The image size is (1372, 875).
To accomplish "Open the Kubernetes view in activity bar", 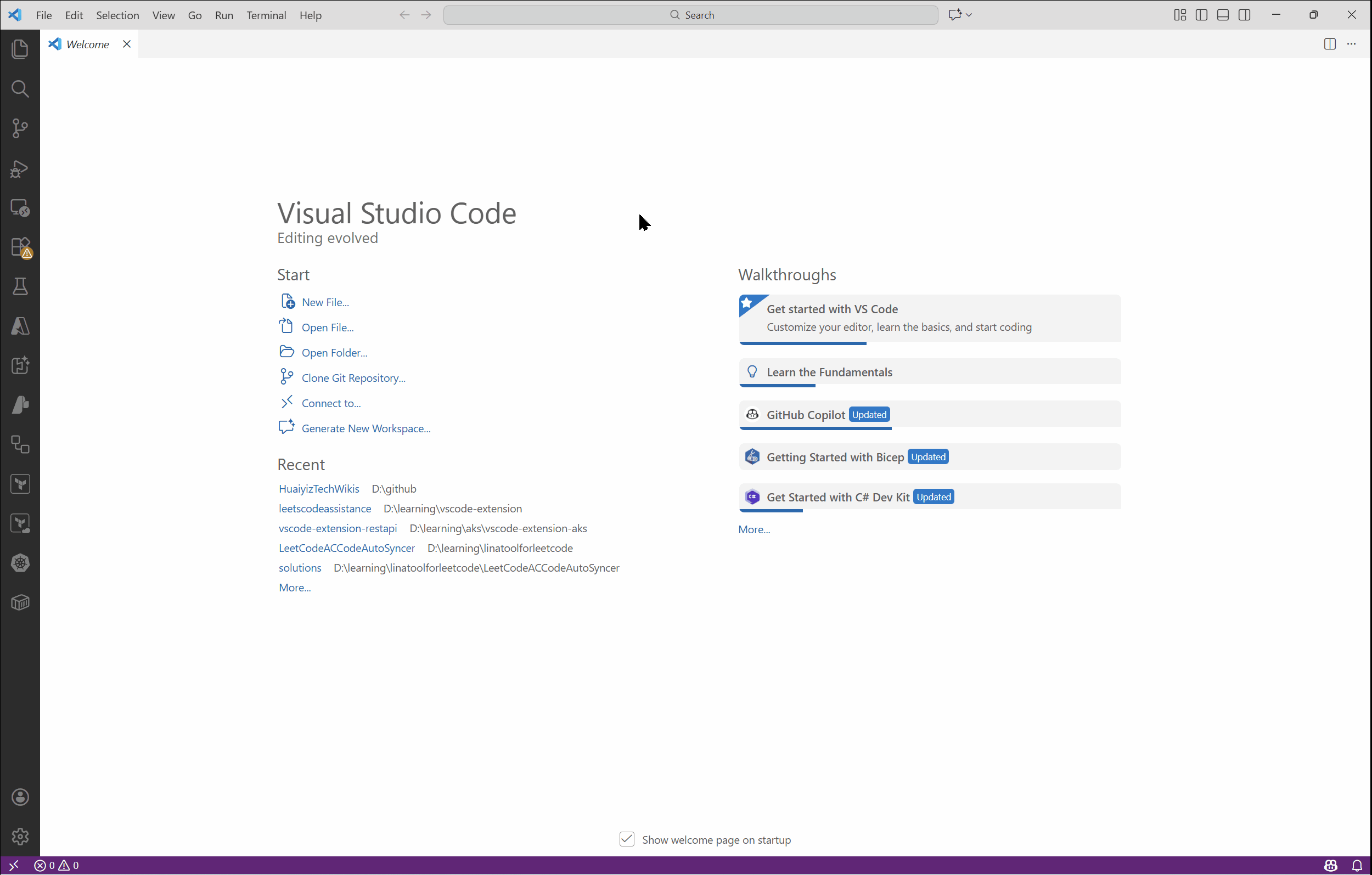I will [20, 563].
